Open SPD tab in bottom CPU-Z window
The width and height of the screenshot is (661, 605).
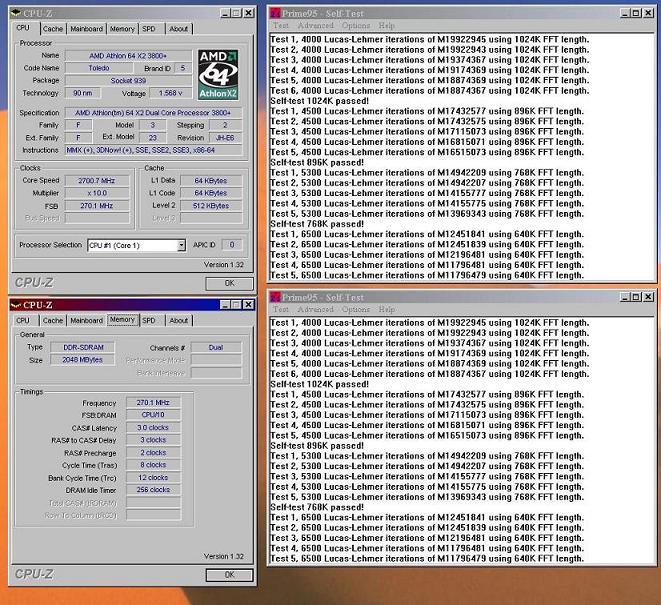(149, 320)
